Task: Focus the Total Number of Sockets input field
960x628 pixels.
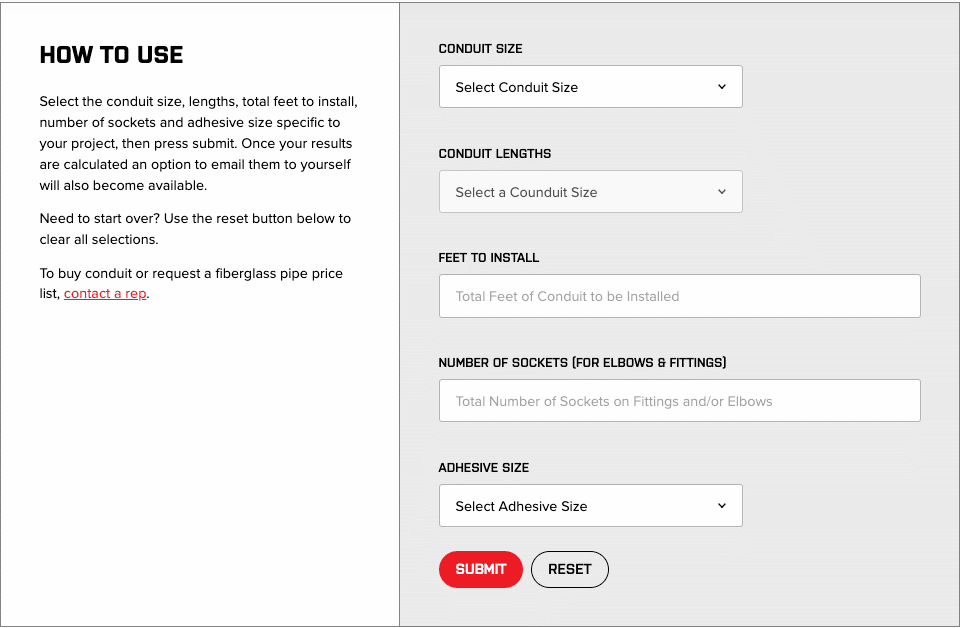Action: click(x=679, y=401)
